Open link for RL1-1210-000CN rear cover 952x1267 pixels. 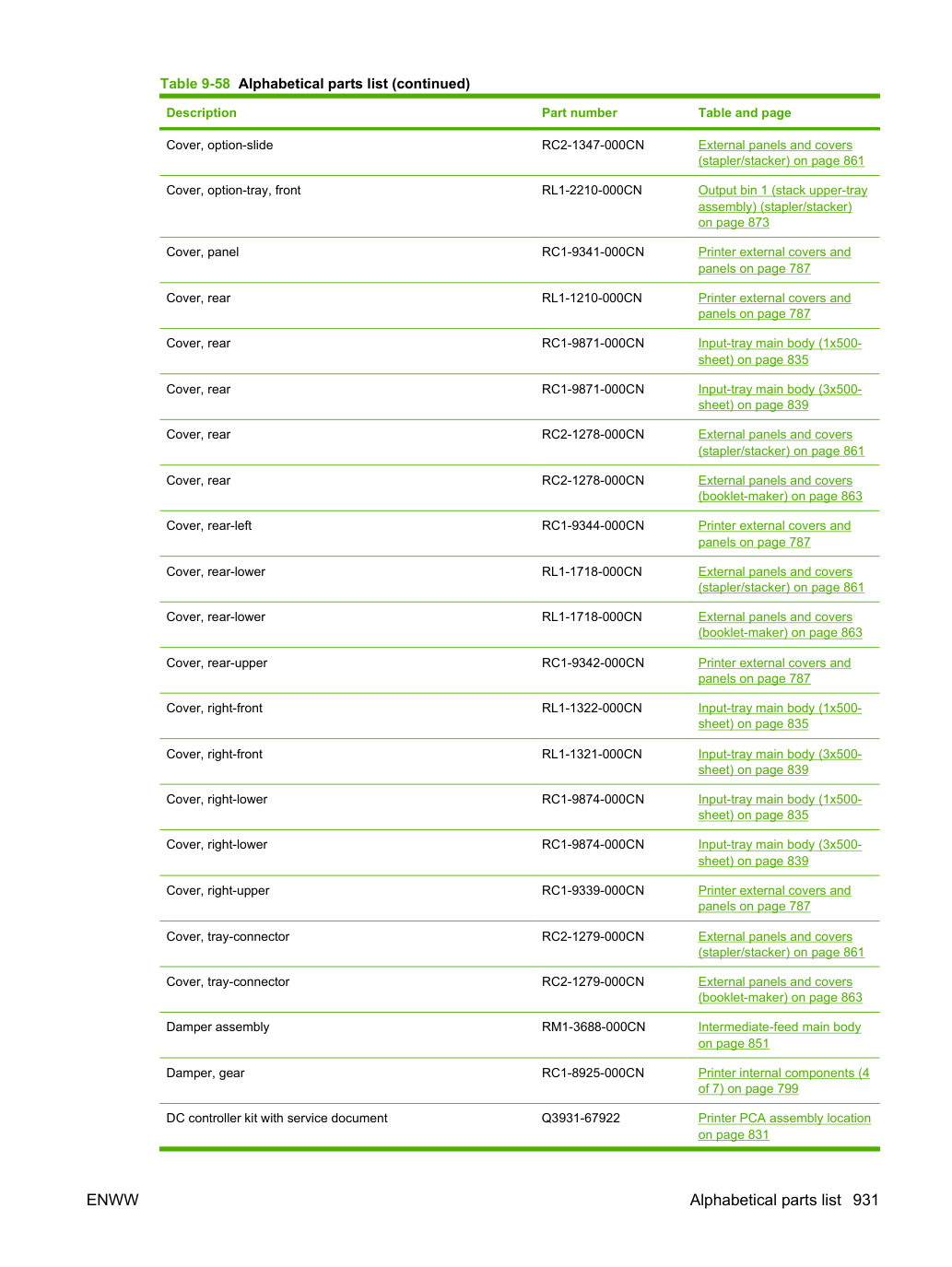pyautogui.click(x=774, y=306)
